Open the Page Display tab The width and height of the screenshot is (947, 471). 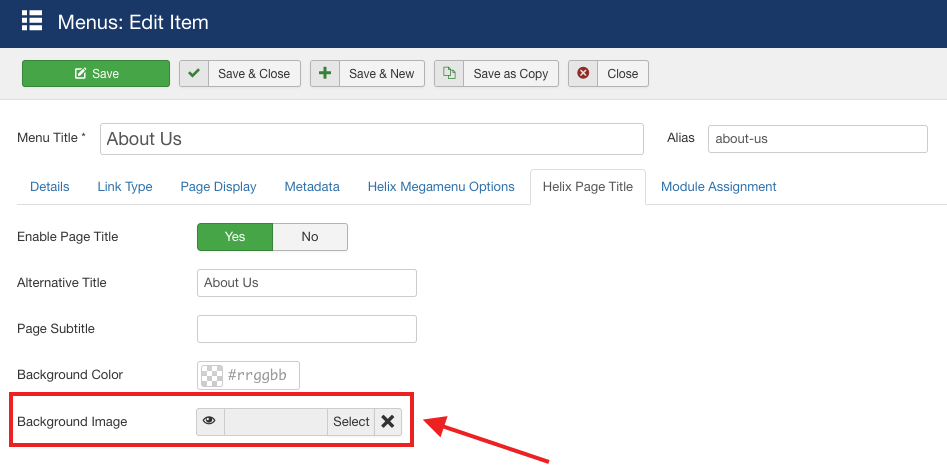(x=218, y=187)
